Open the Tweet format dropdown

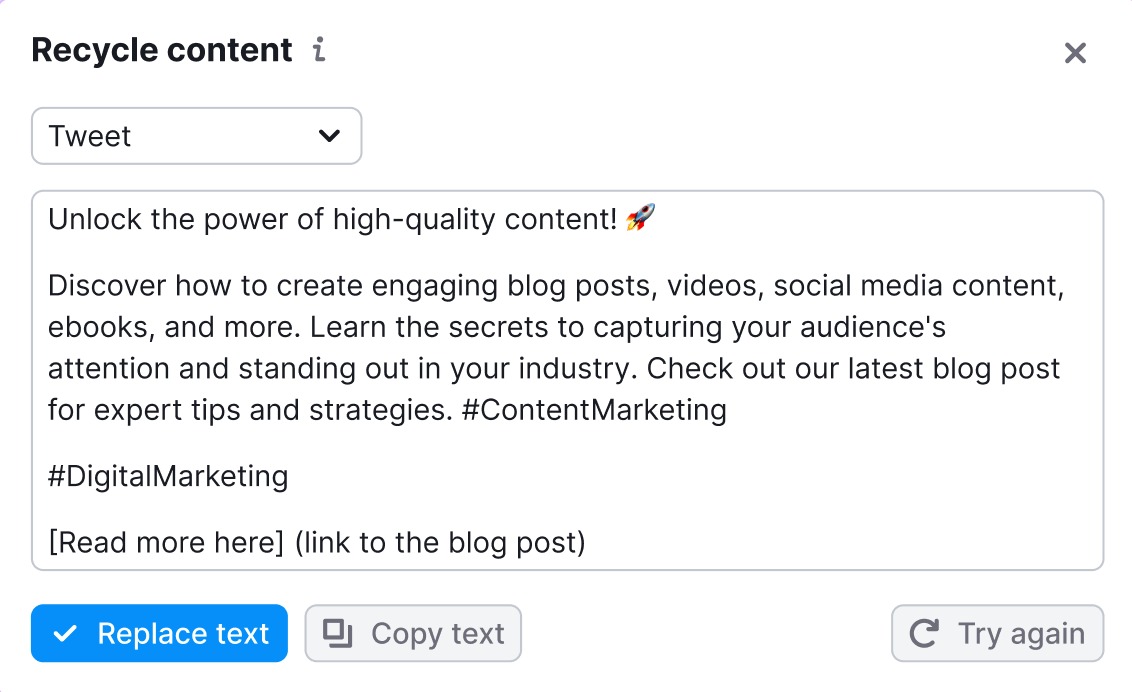[x=196, y=136]
